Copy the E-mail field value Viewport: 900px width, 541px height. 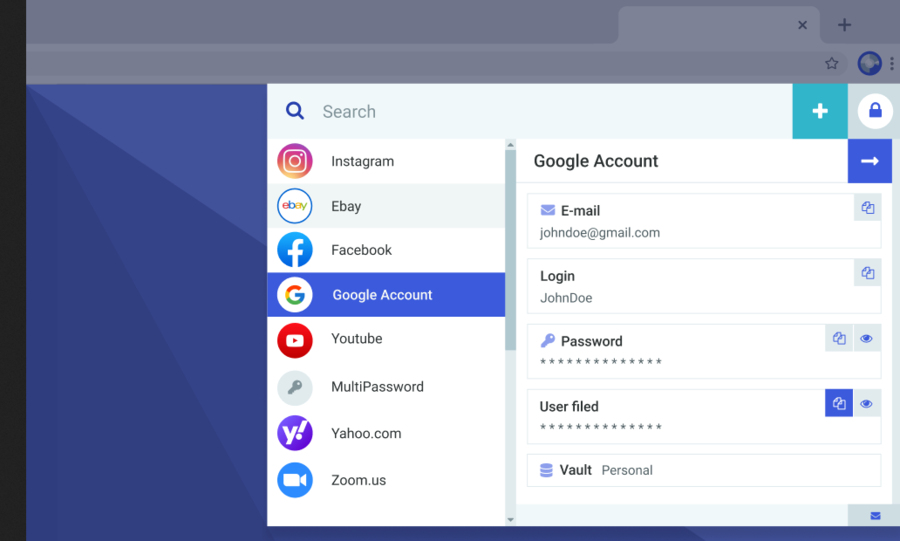click(867, 208)
